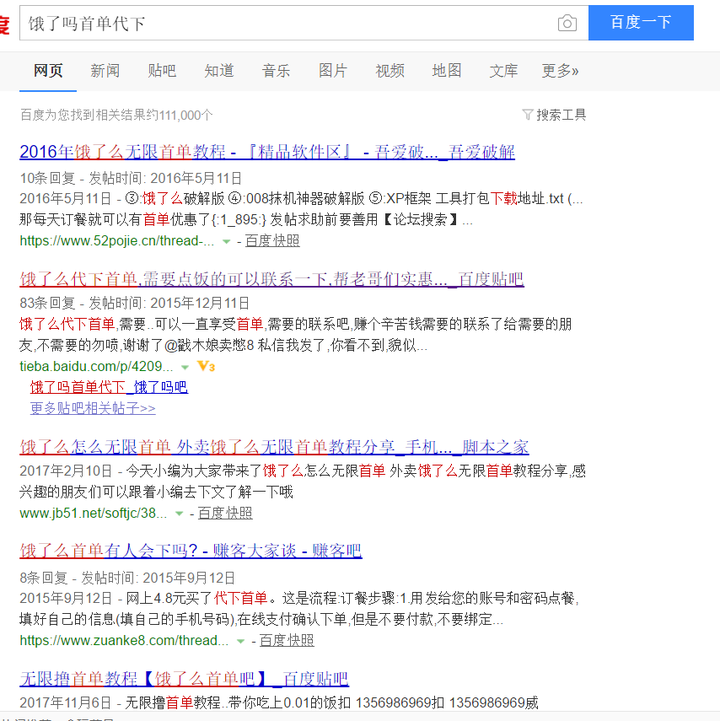Viewport: 720px width, 721px height.
Task: Expand the dropdown arrow after zuanke8.com URL
Action: tap(240, 641)
